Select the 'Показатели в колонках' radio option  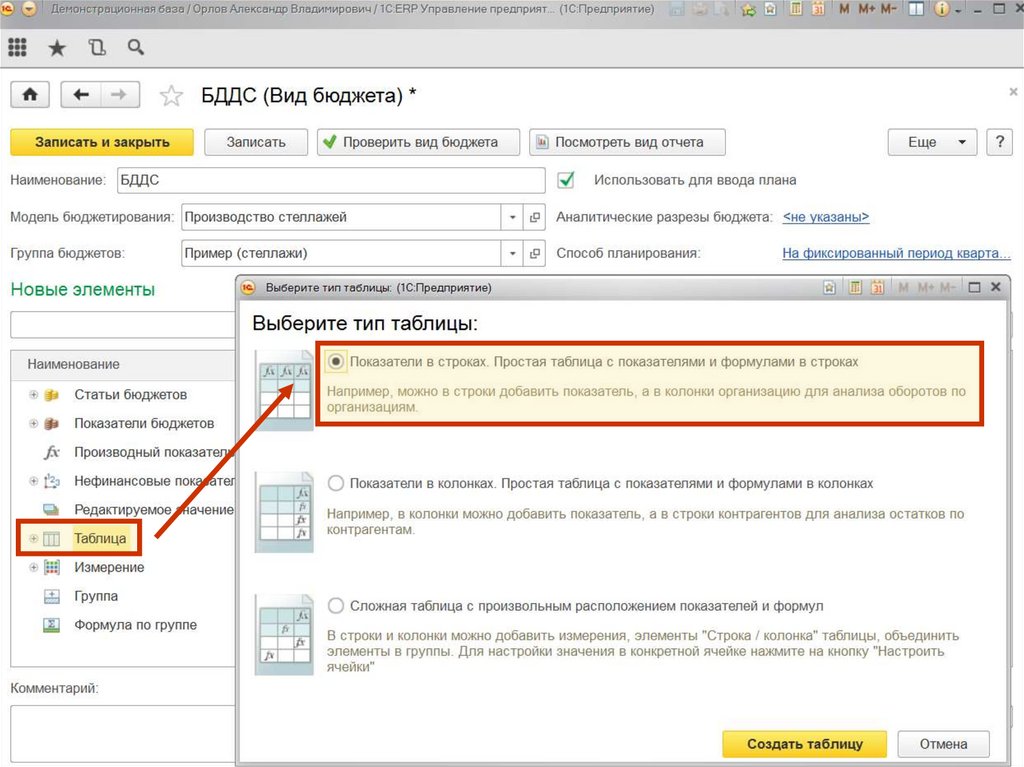pos(336,484)
